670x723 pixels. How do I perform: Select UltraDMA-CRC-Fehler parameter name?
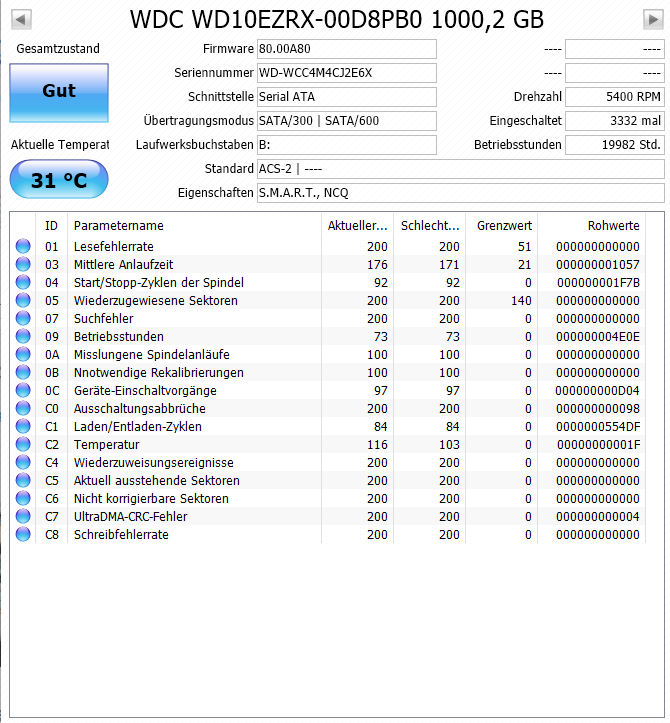(x=130, y=516)
